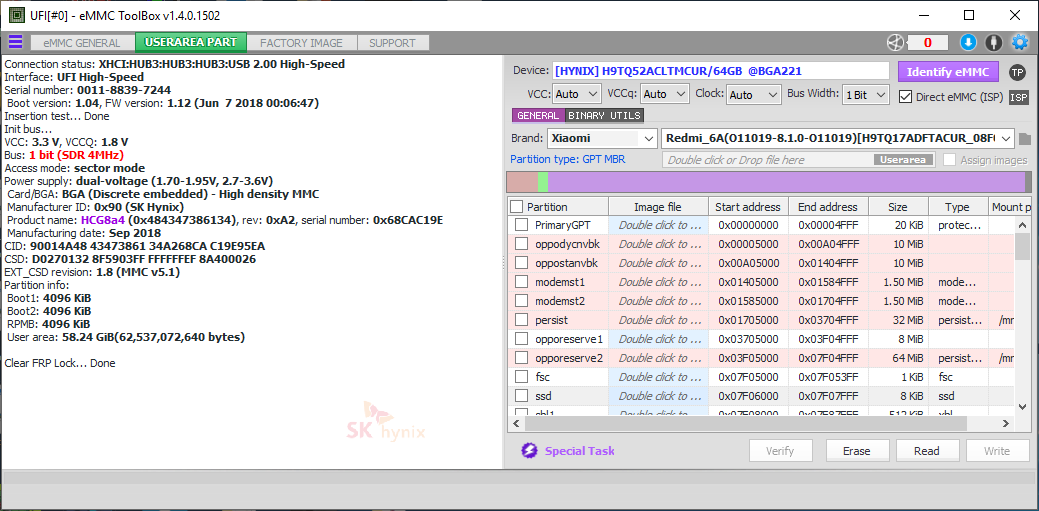Click the Device name field
The height and width of the screenshot is (511, 1039).
click(x=720, y=71)
